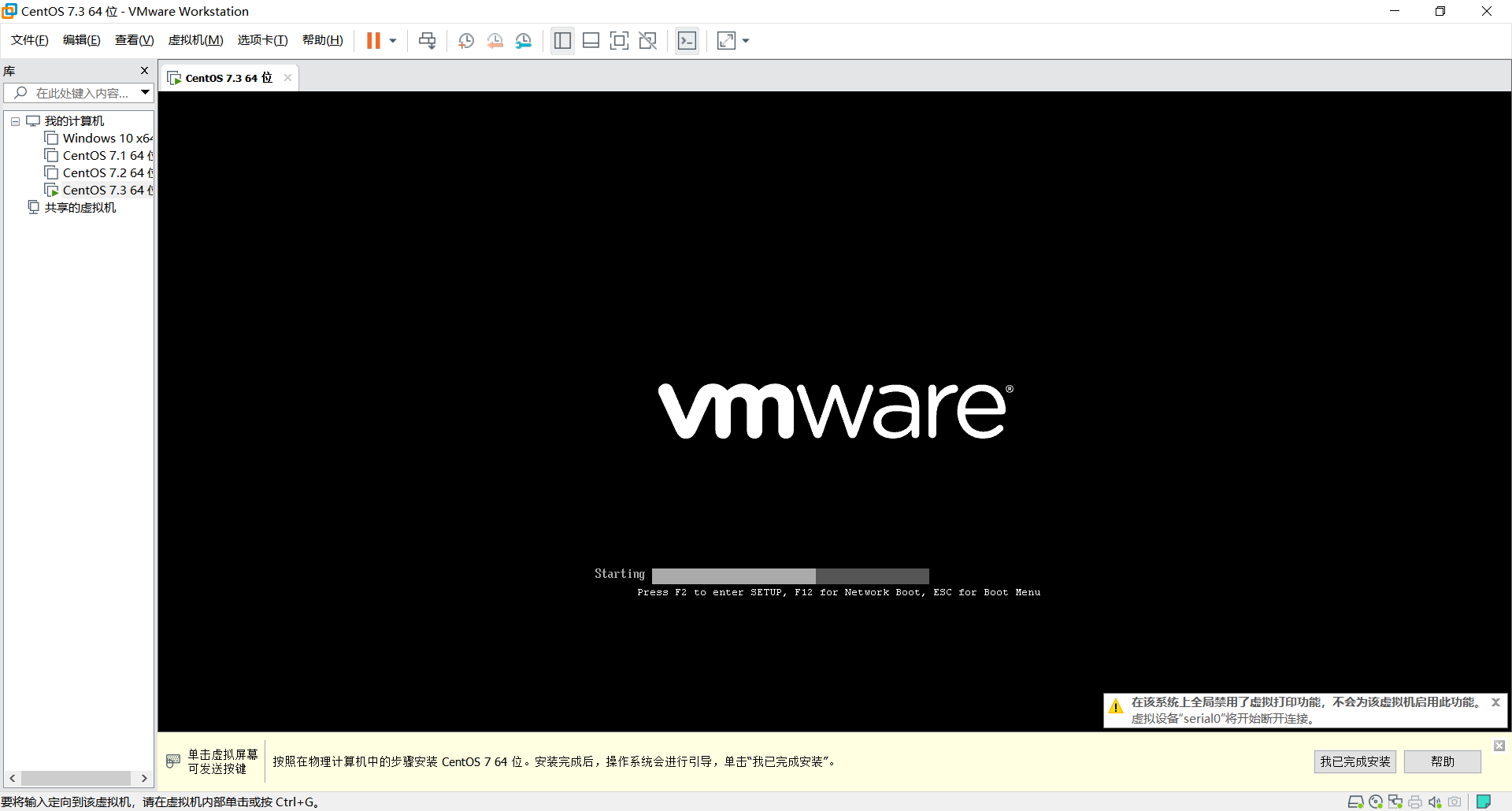Select 我的计算机 in the library tree

[x=74, y=121]
